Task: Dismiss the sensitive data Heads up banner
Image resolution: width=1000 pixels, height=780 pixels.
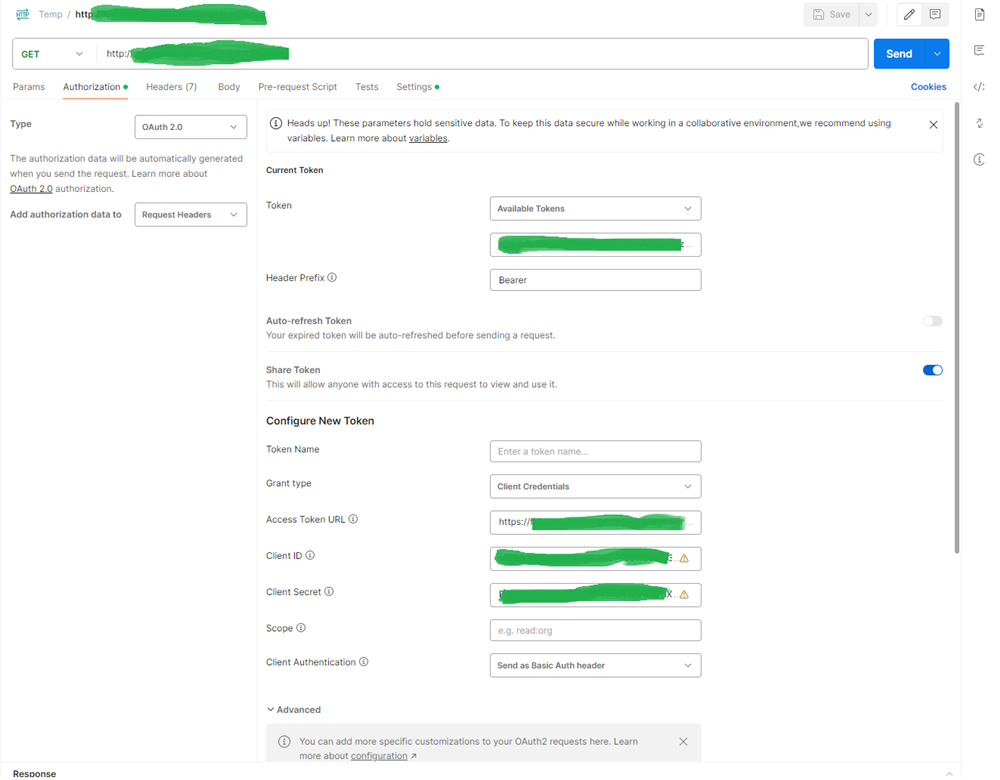Action: pyautogui.click(x=933, y=125)
